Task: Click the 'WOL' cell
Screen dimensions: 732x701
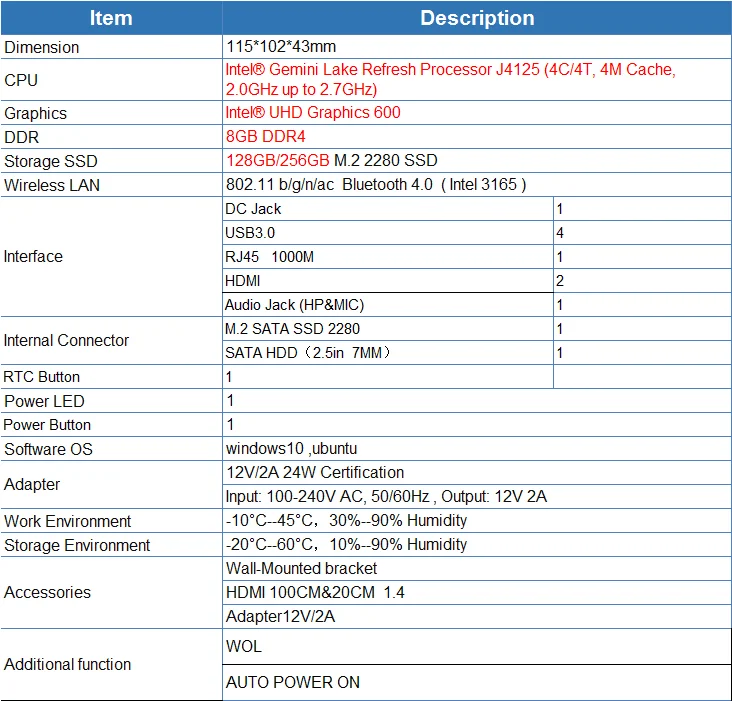Action: coord(477,646)
